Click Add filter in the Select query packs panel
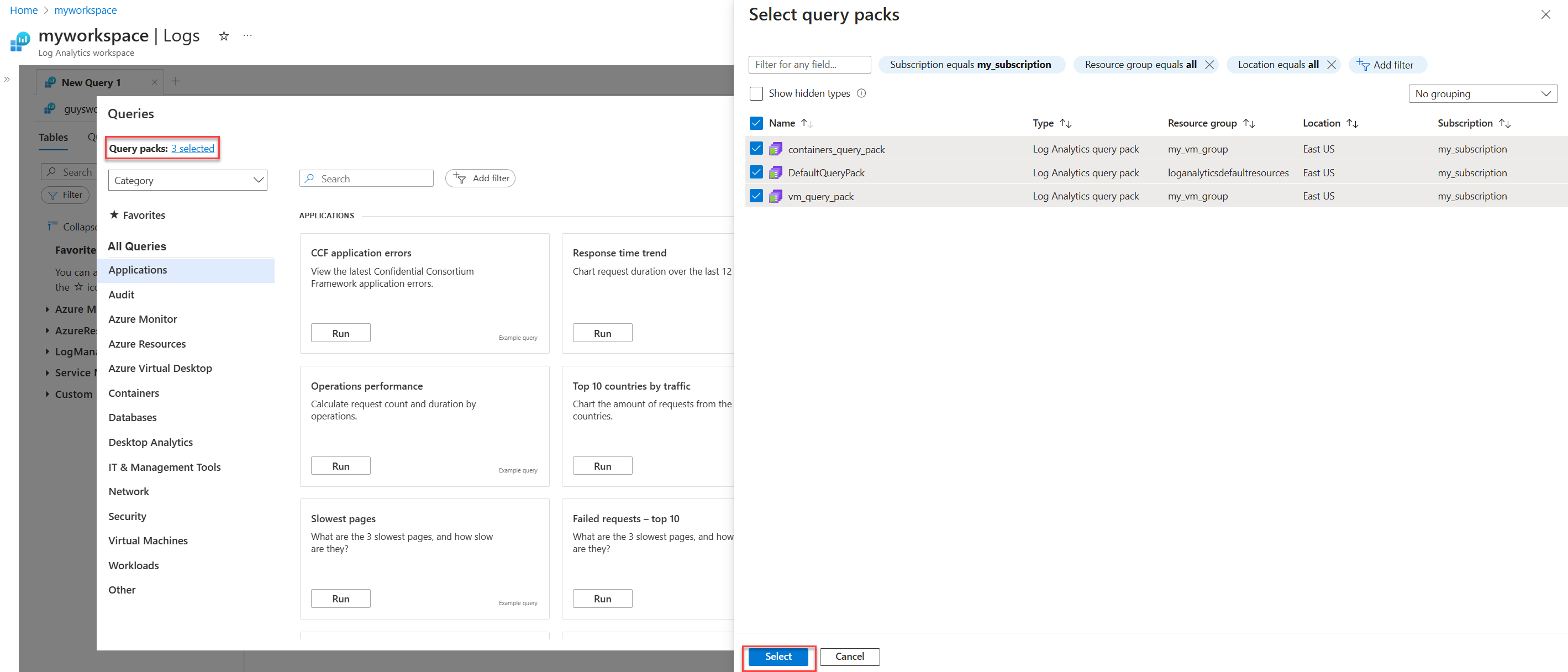This screenshot has height=672, width=1568. point(1387,65)
